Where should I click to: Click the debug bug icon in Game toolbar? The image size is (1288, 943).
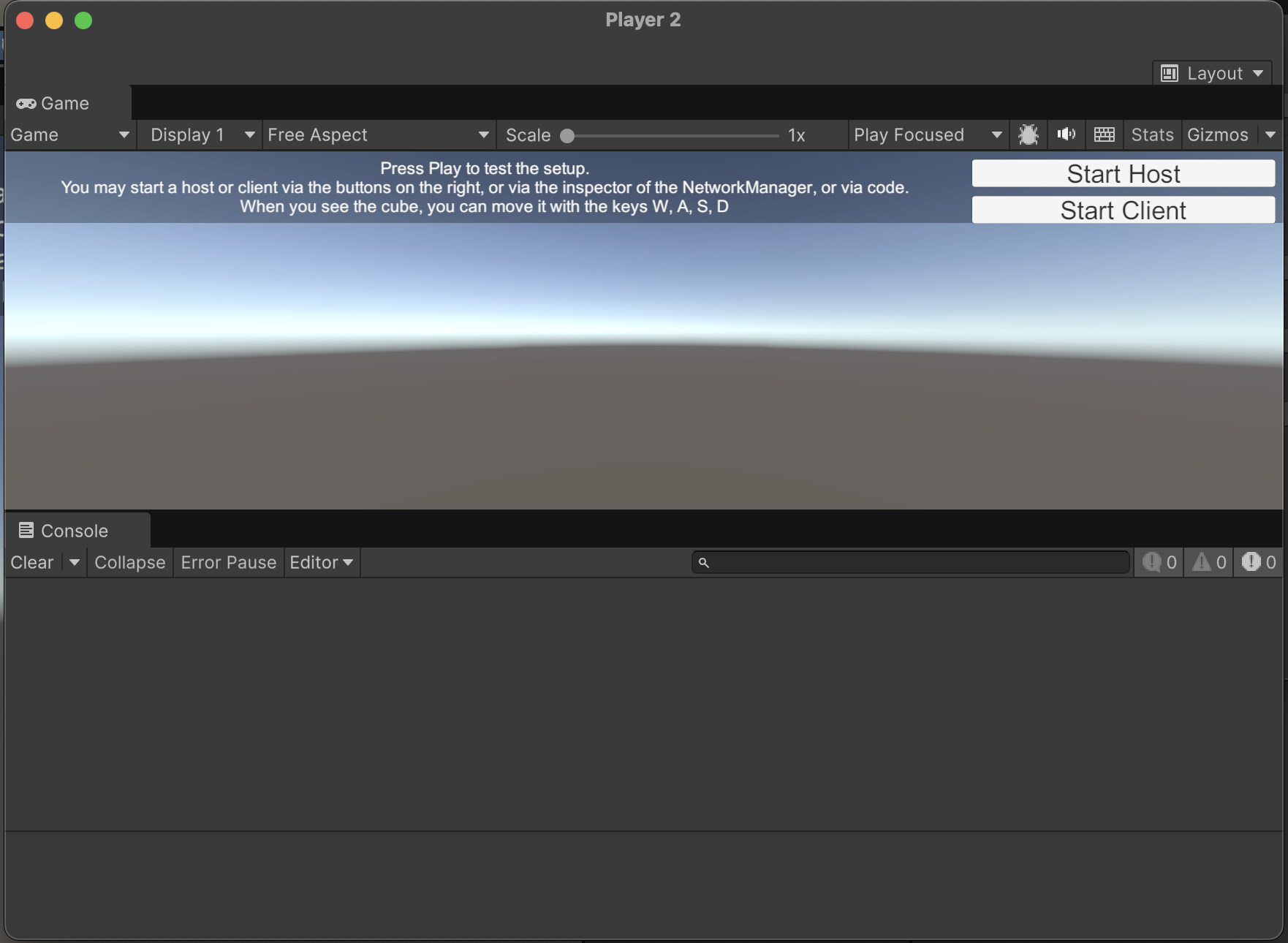pyautogui.click(x=1028, y=135)
